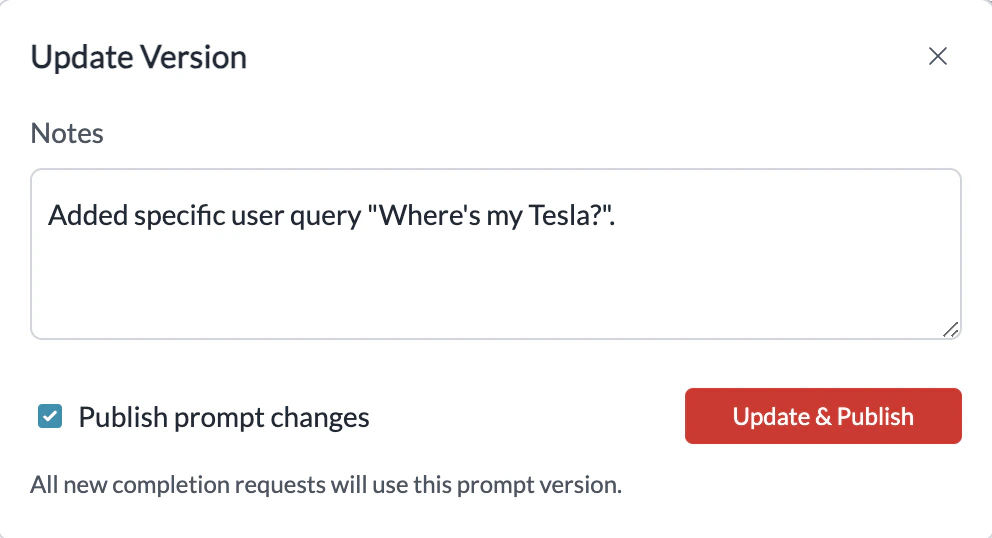The height and width of the screenshot is (538, 992).
Task: Click the Notes textarea resize handle
Action: pyautogui.click(x=950, y=329)
